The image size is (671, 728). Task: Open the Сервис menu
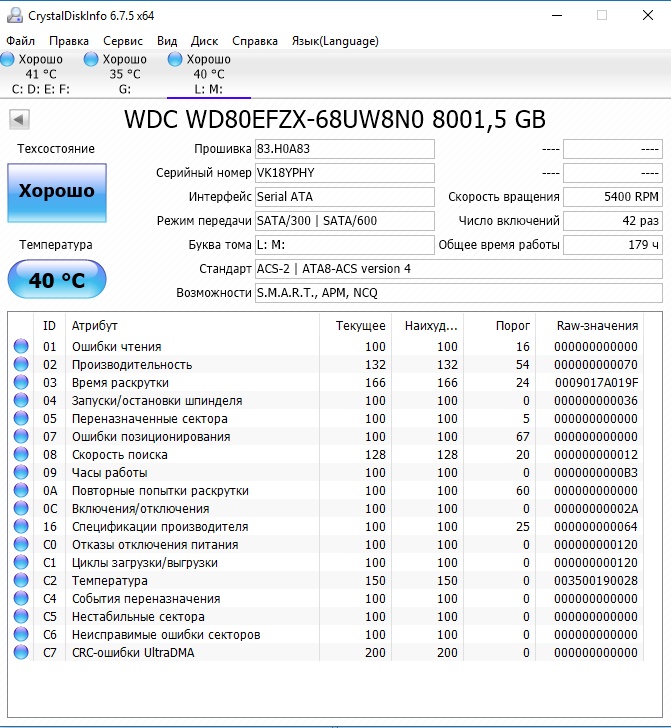pos(123,41)
